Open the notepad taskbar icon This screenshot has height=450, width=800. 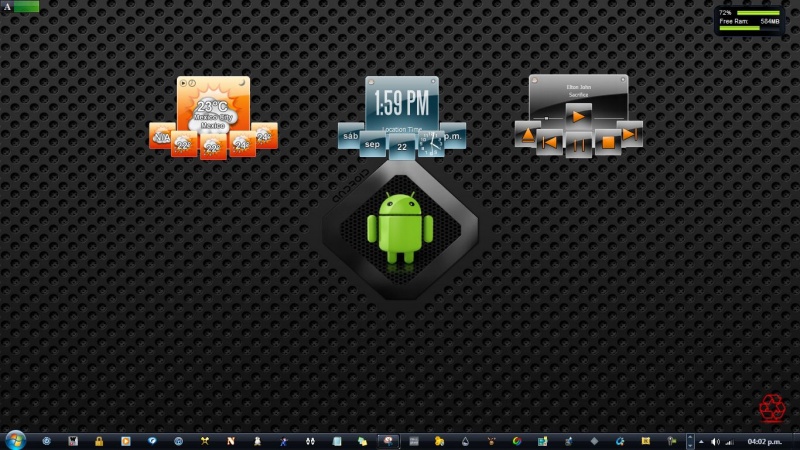tap(337, 441)
